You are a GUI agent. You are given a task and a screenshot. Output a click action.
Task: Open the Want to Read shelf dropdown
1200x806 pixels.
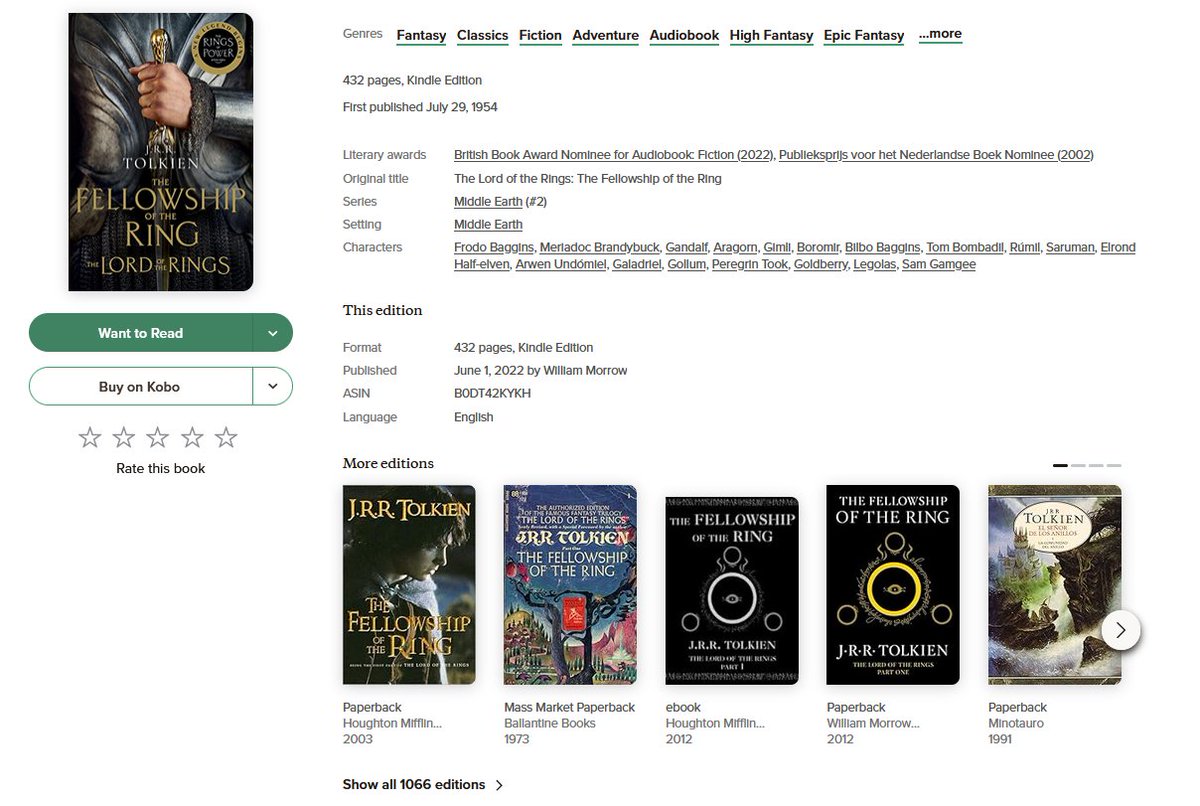[x=273, y=333]
